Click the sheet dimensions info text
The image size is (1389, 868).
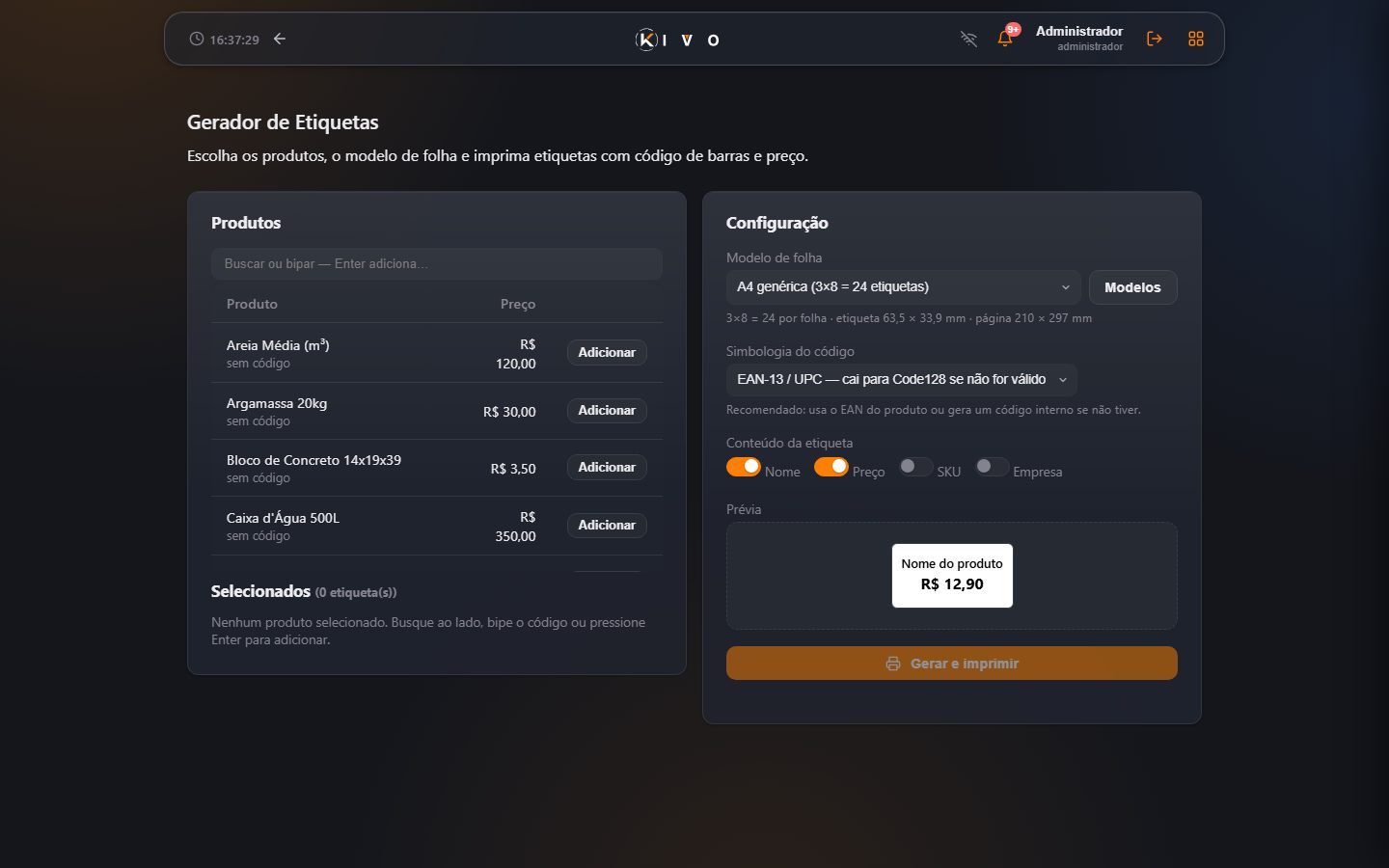click(909, 318)
